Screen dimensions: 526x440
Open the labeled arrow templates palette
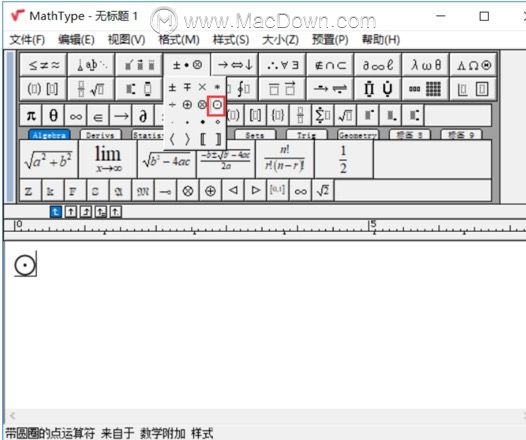tap(330, 89)
